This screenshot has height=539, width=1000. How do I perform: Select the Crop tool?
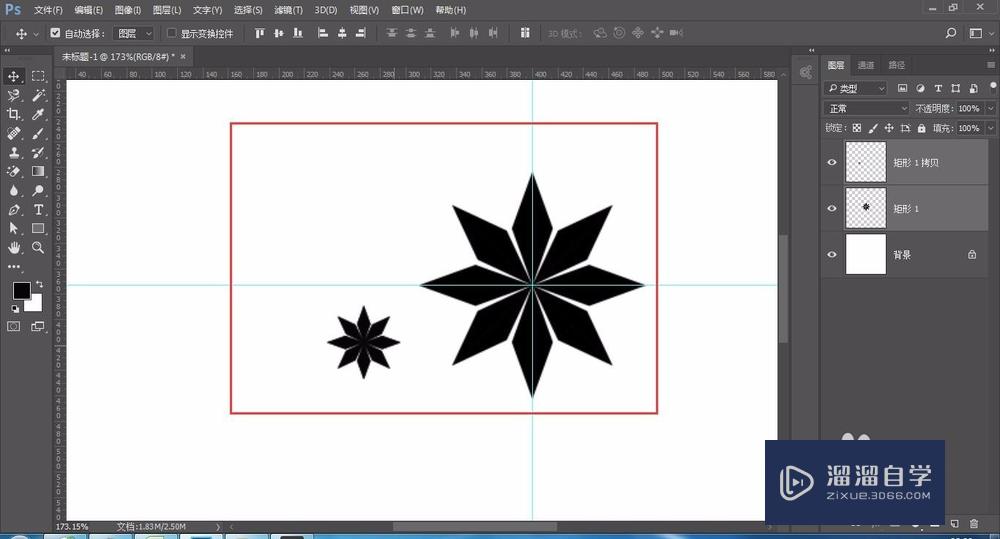(x=14, y=114)
